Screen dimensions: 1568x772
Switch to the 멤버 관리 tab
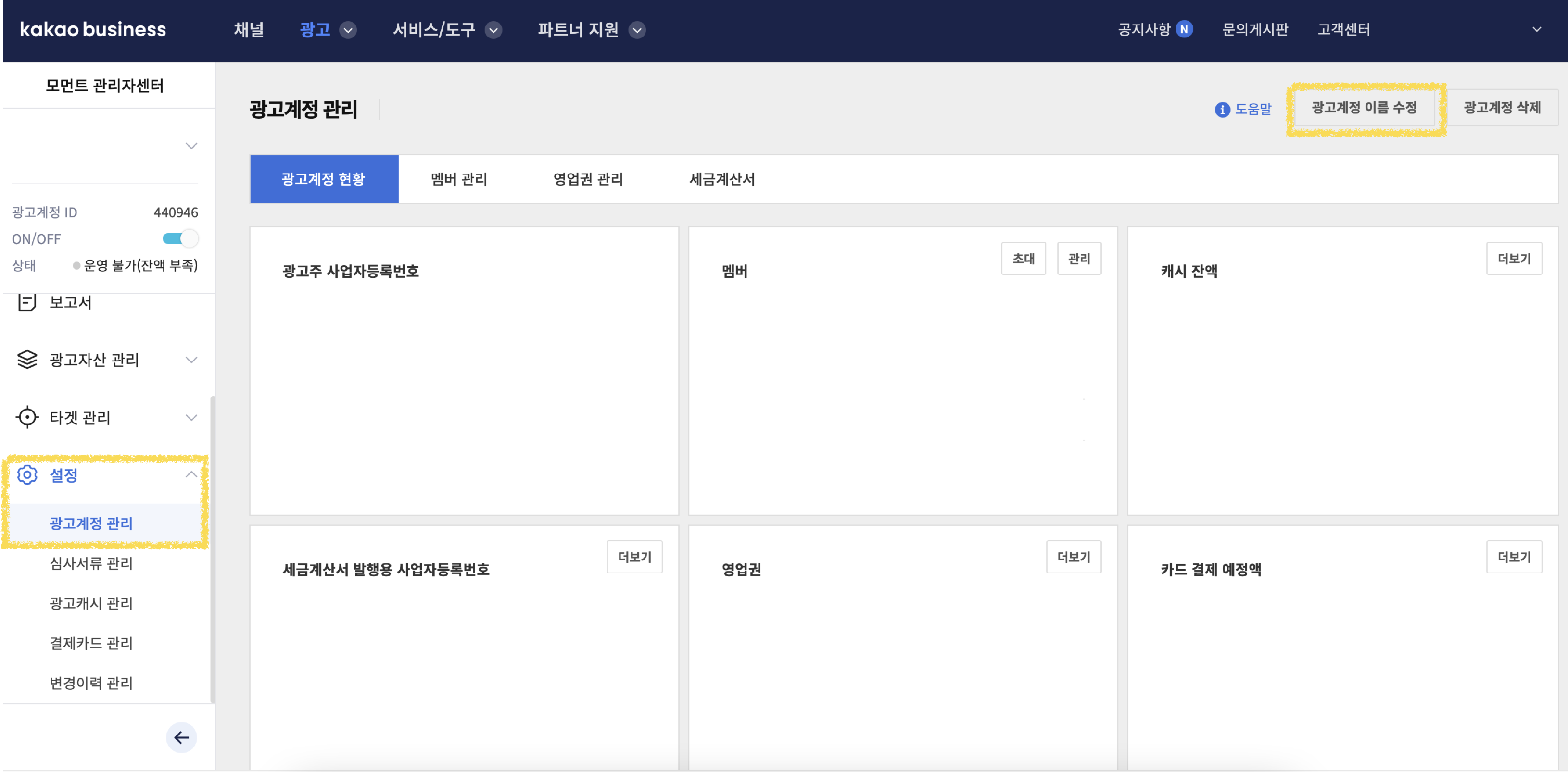(x=459, y=179)
